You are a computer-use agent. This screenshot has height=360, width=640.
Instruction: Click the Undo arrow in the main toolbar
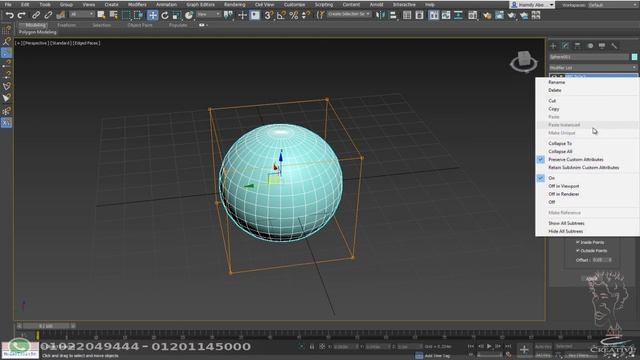pos(9,16)
